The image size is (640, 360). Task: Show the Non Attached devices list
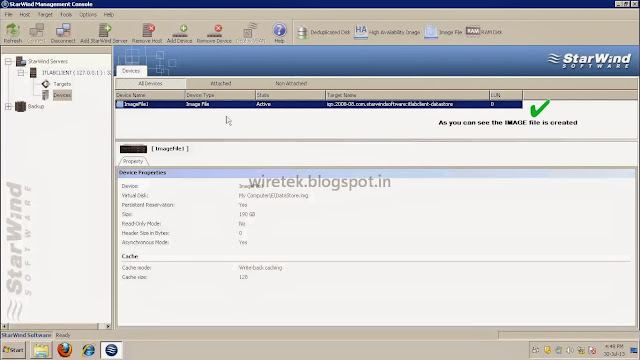click(291, 83)
